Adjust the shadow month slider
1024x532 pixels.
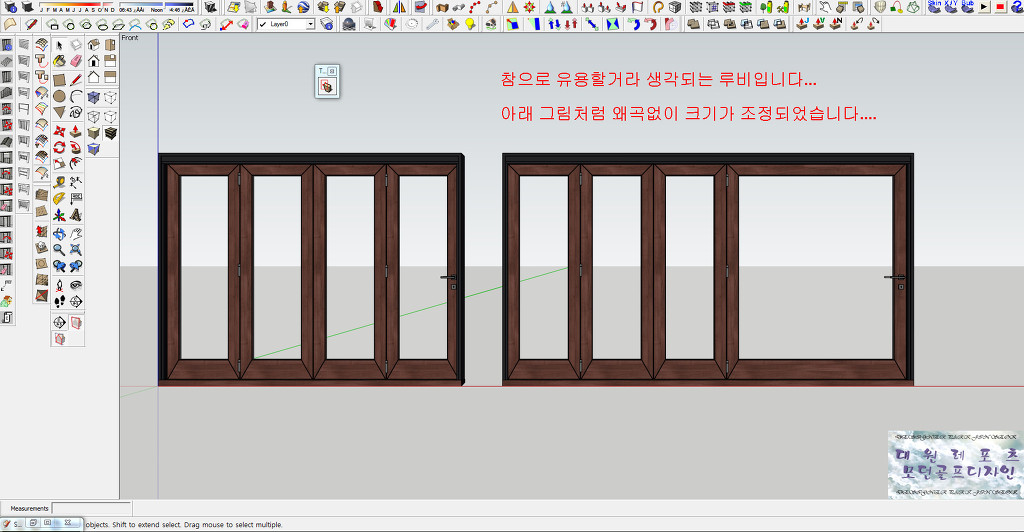77,5
